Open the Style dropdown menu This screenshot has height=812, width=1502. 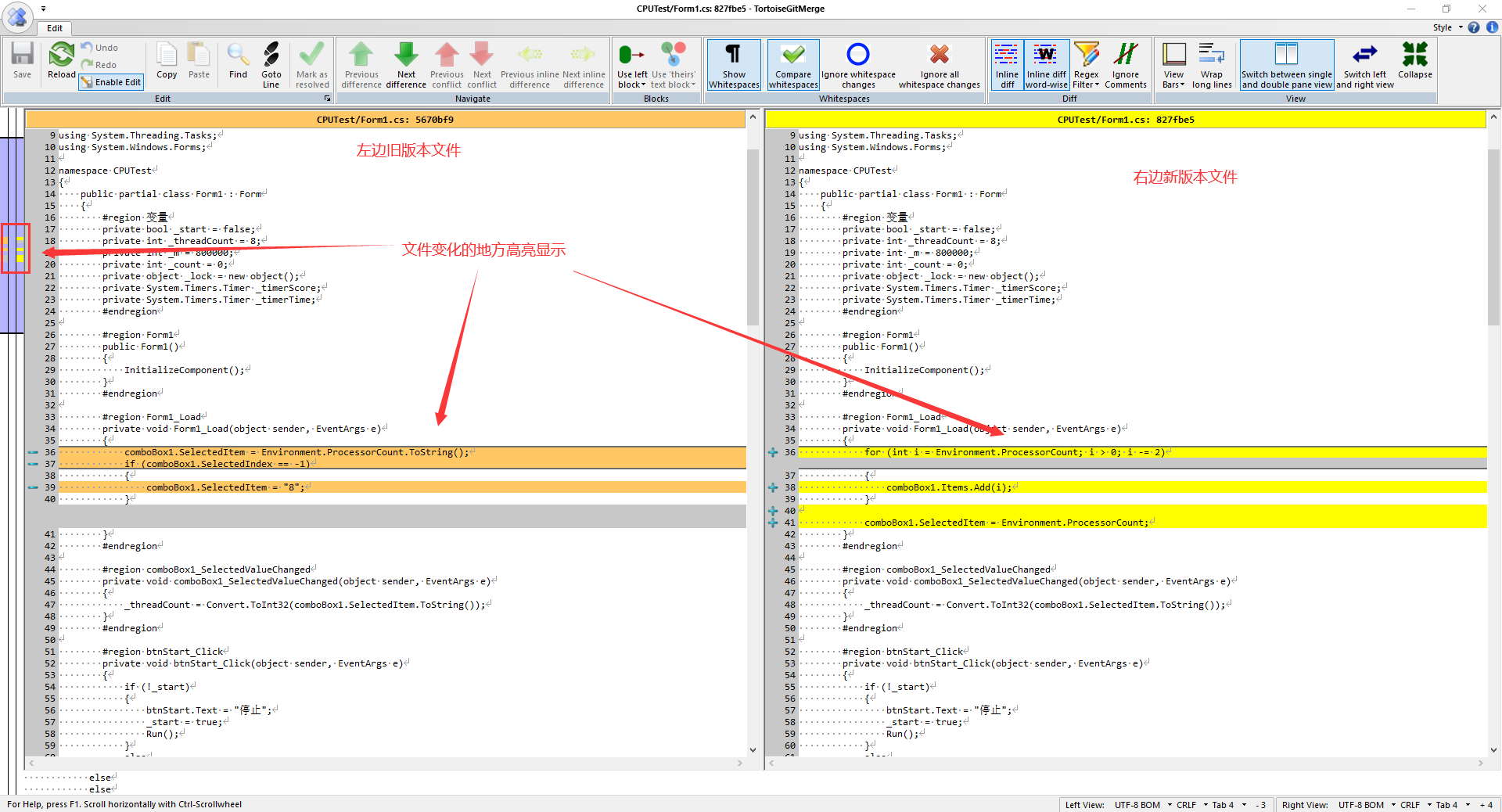coord(1447,27)
